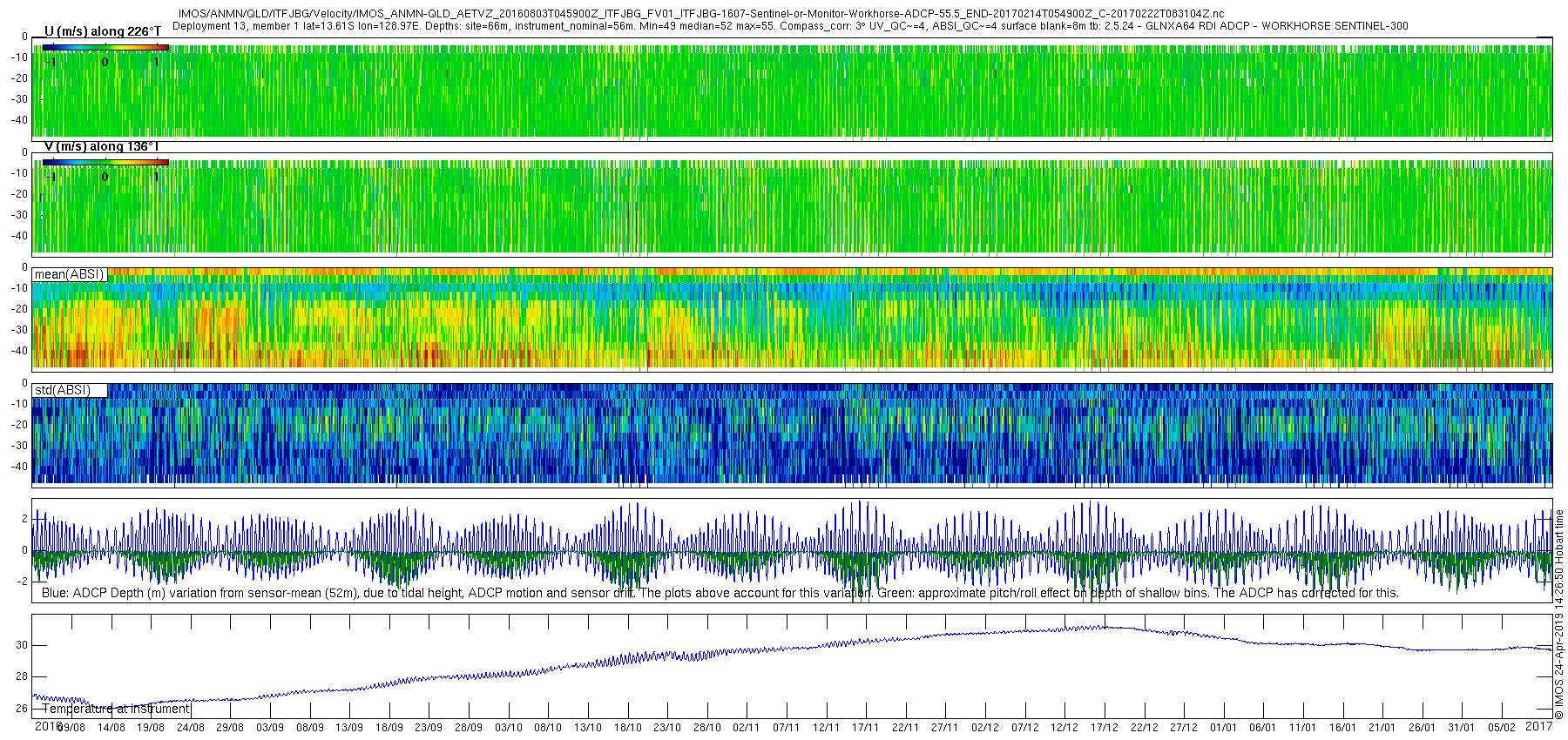Click the U velocity colorbar legend

105,48
